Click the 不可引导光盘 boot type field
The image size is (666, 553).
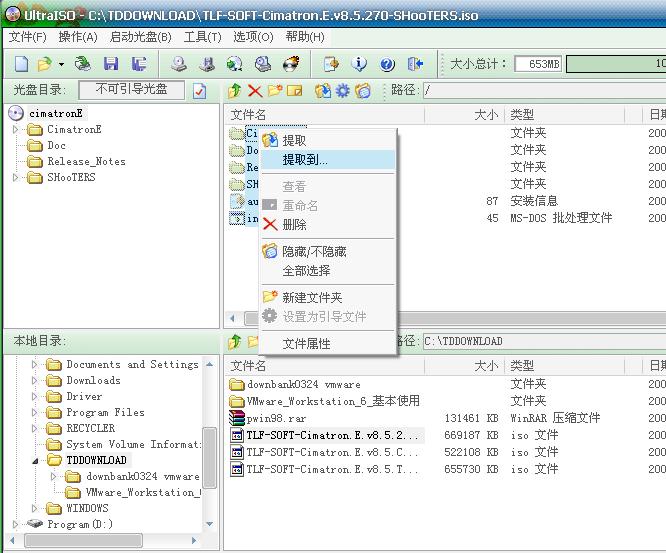click(132, 90)
